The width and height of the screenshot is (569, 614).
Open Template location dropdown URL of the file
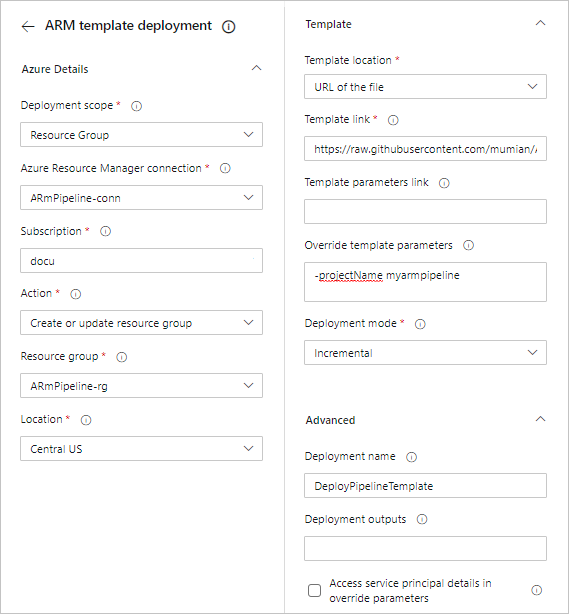pyautogui.click(x=425, y=87)
